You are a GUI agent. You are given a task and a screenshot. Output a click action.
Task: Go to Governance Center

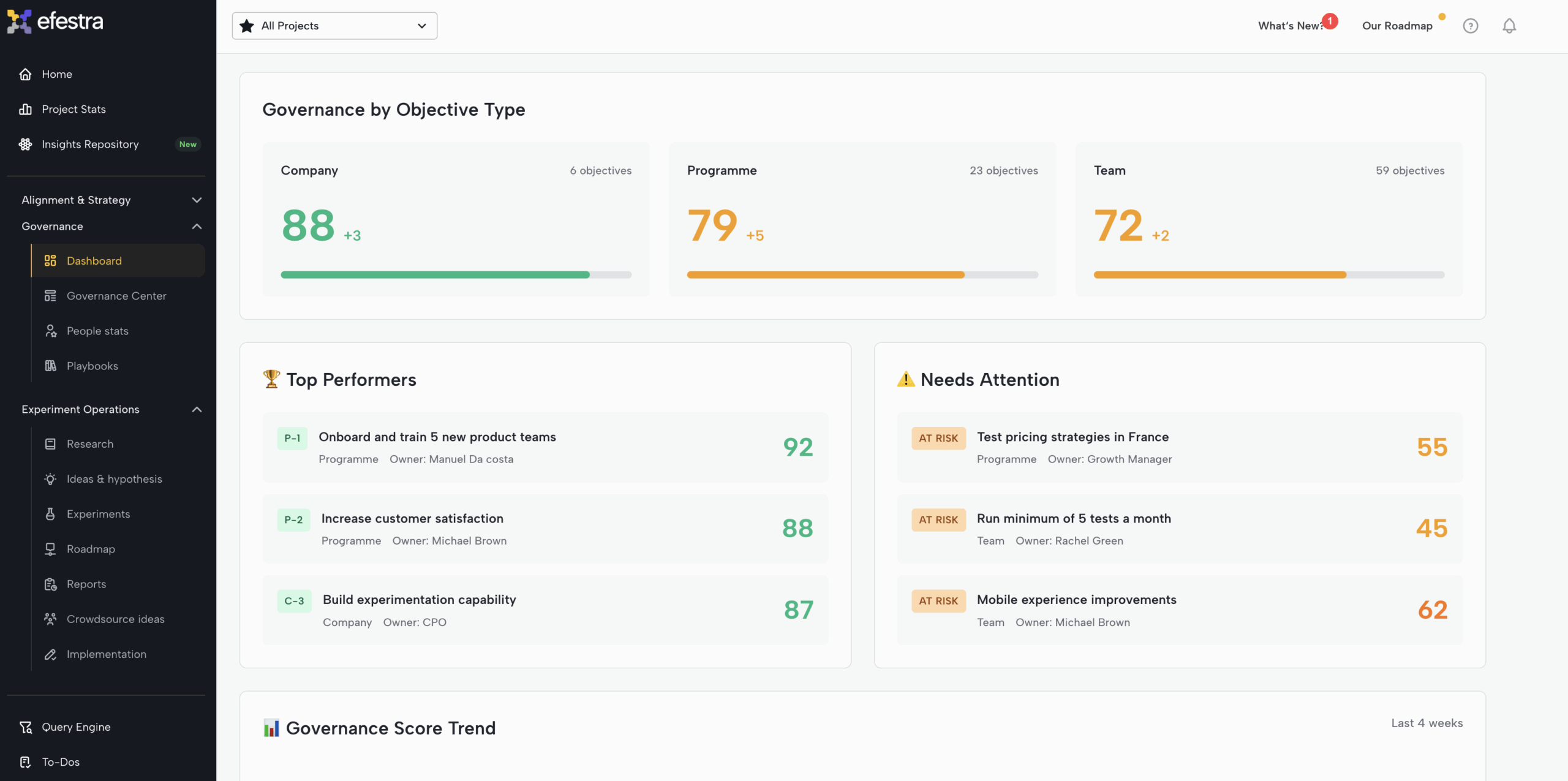click(116, 296)
